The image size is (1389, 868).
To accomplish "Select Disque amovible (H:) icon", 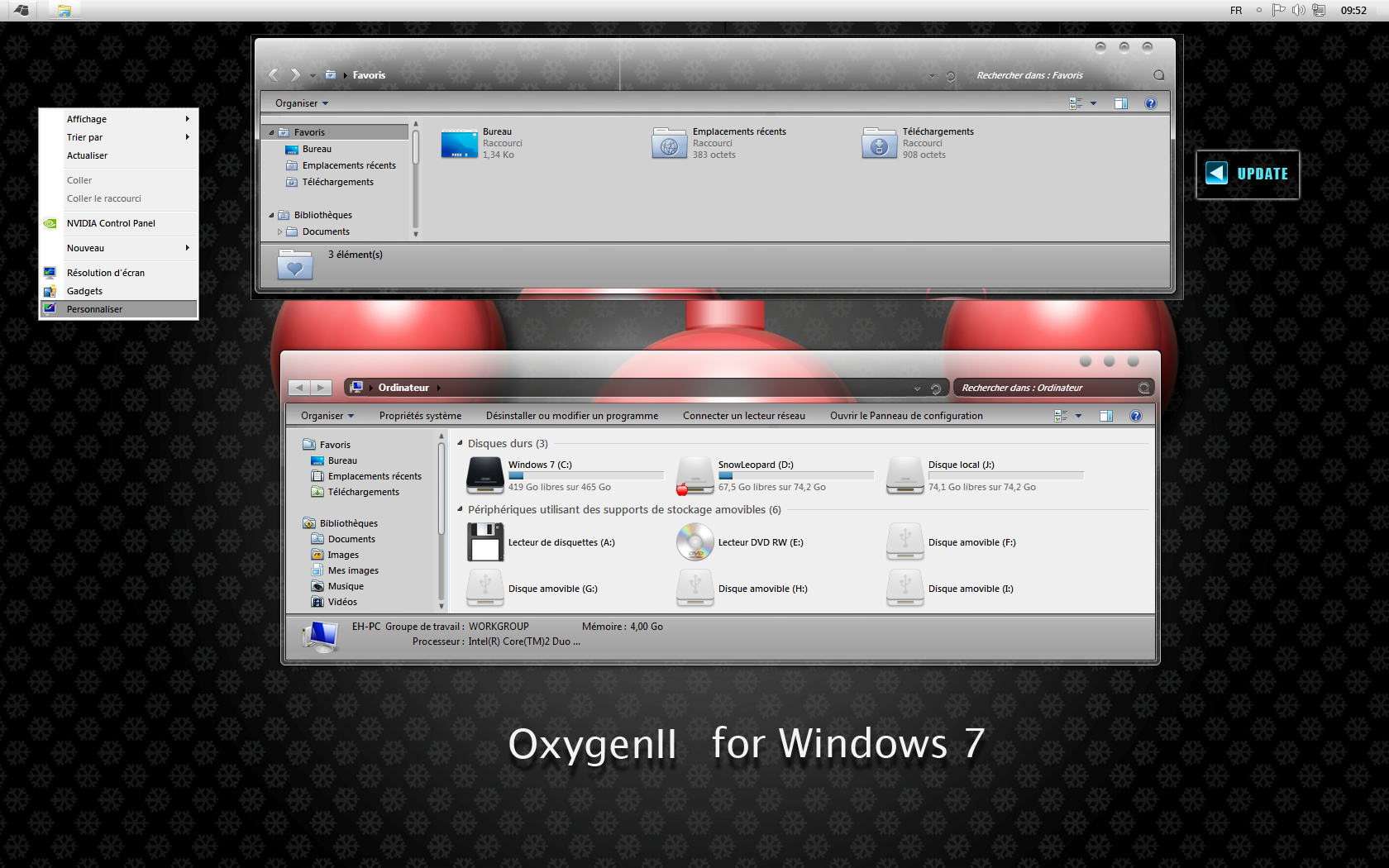I will (695, 589).
